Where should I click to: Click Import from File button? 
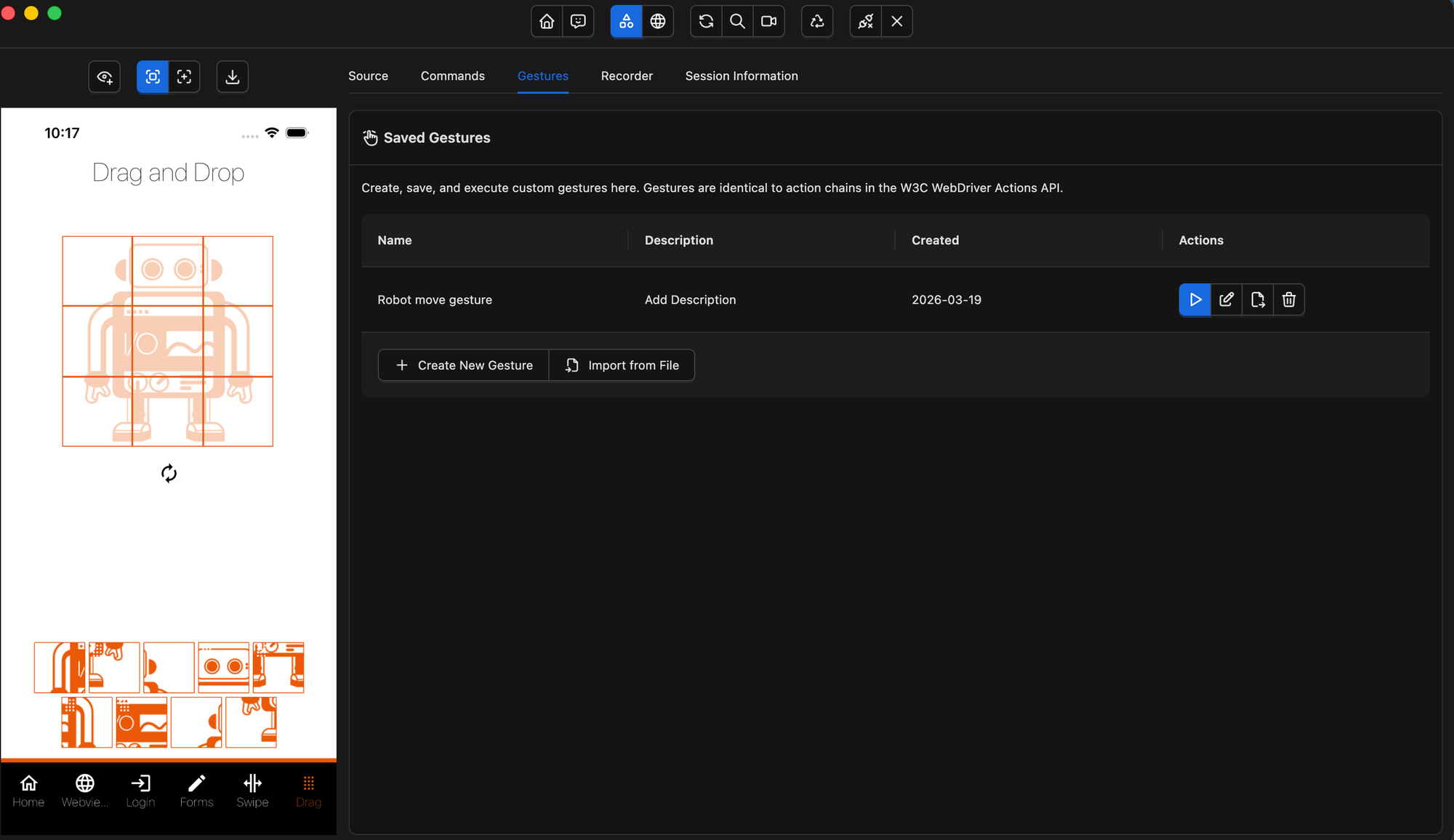click(622, 365)
